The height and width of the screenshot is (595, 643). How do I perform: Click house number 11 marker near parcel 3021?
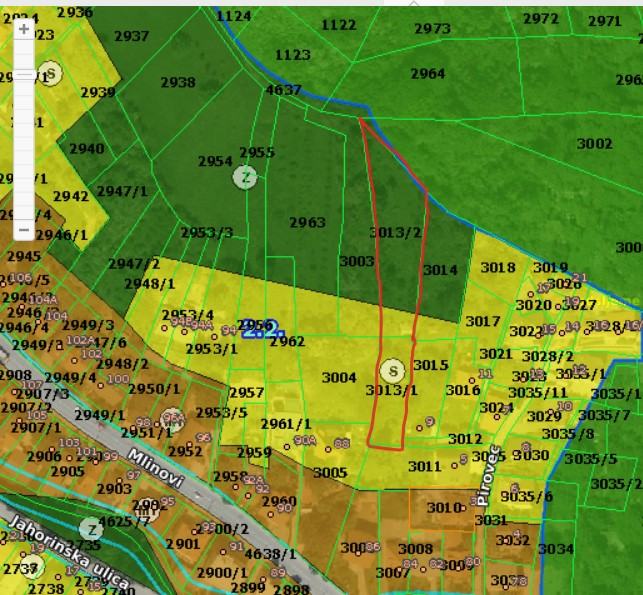coord(485,374)
